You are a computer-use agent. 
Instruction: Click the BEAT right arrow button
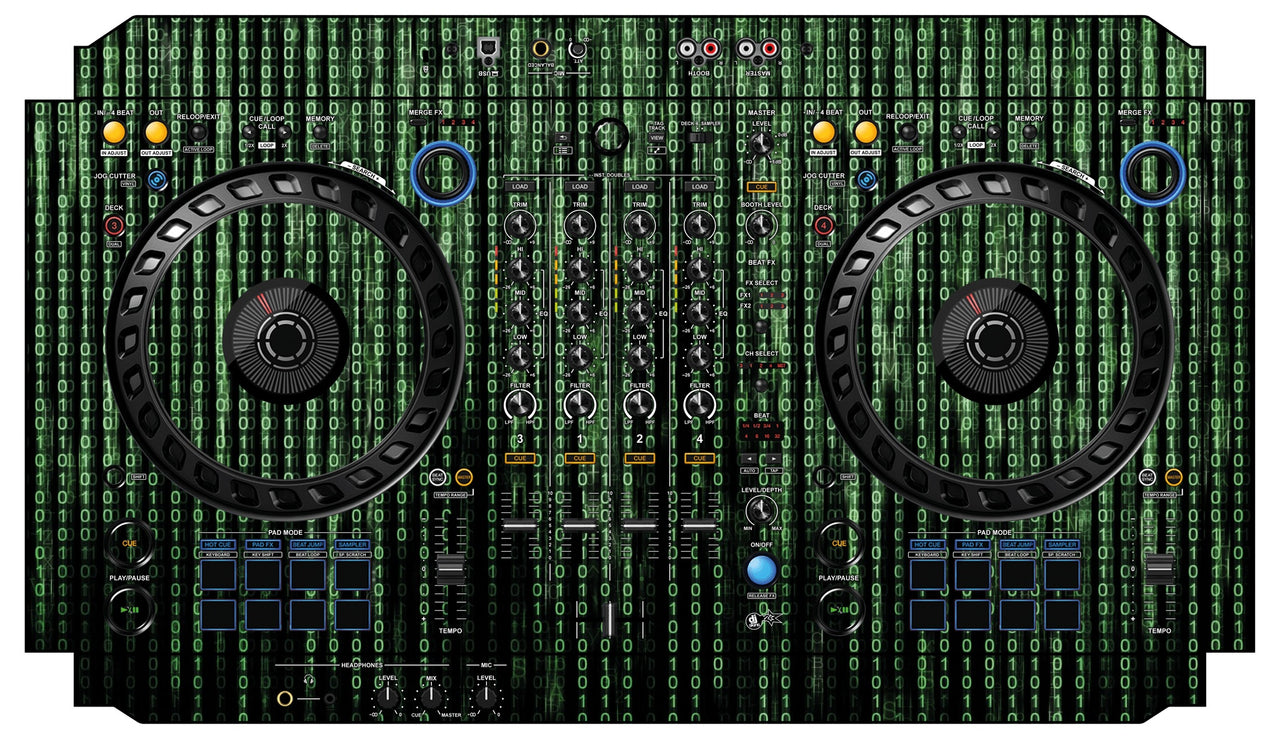click(x=774, y=458)
